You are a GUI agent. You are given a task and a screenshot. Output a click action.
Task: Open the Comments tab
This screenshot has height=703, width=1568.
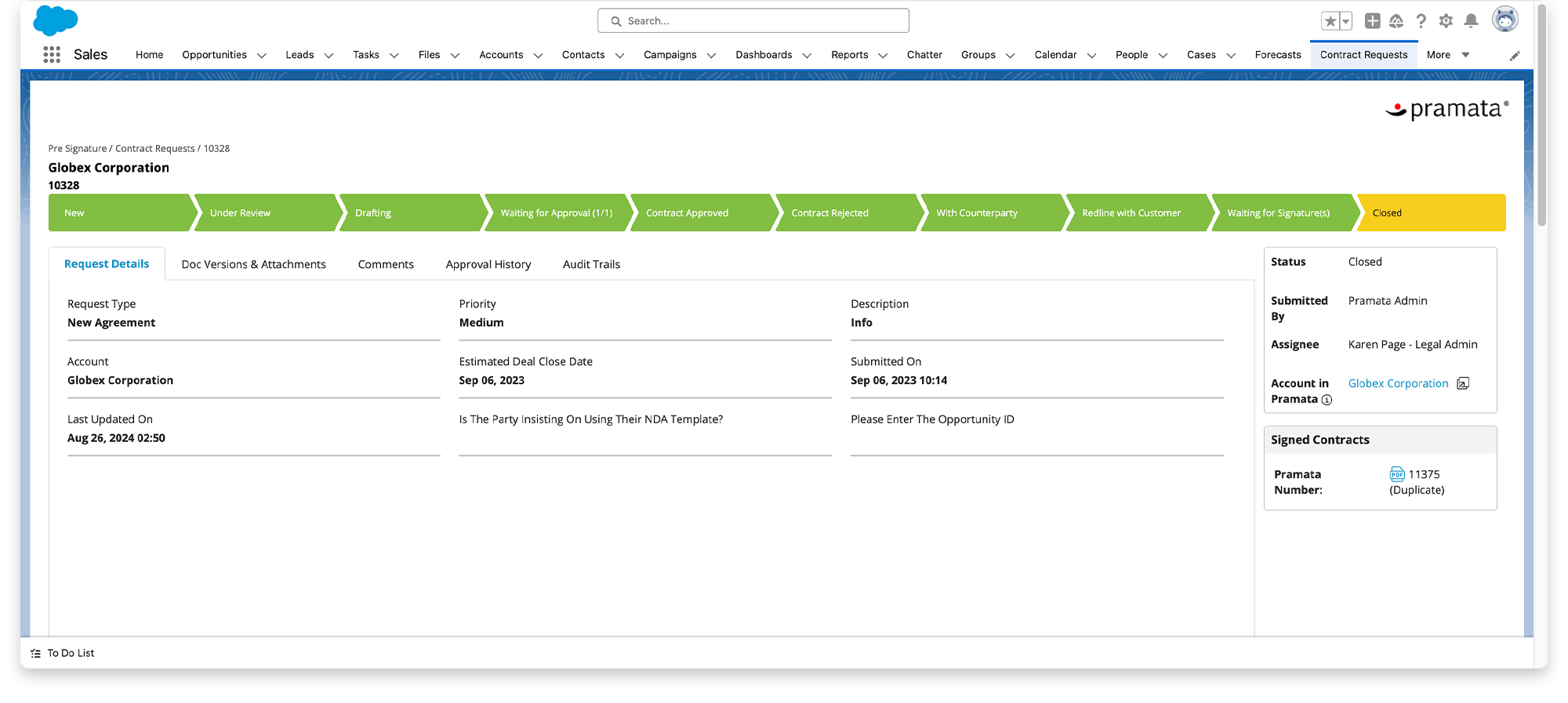click(386, 265)
